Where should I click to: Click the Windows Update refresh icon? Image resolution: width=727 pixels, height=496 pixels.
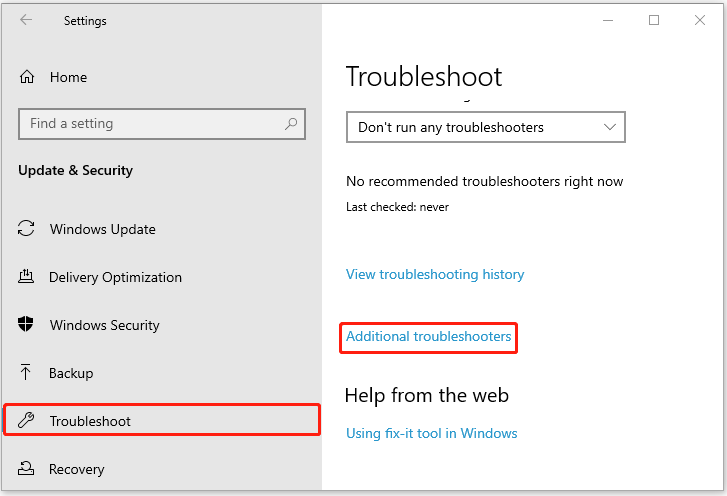coord(26,229)
